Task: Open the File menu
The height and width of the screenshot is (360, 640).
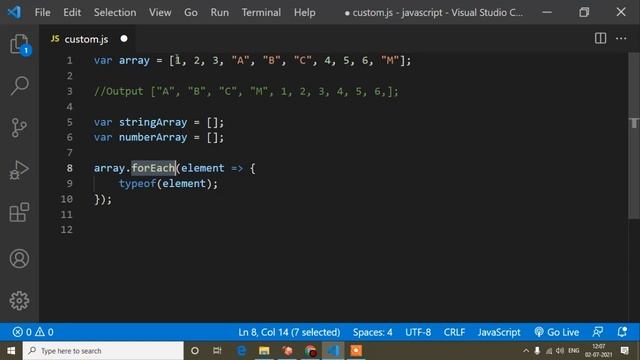Action: [42, 12]
